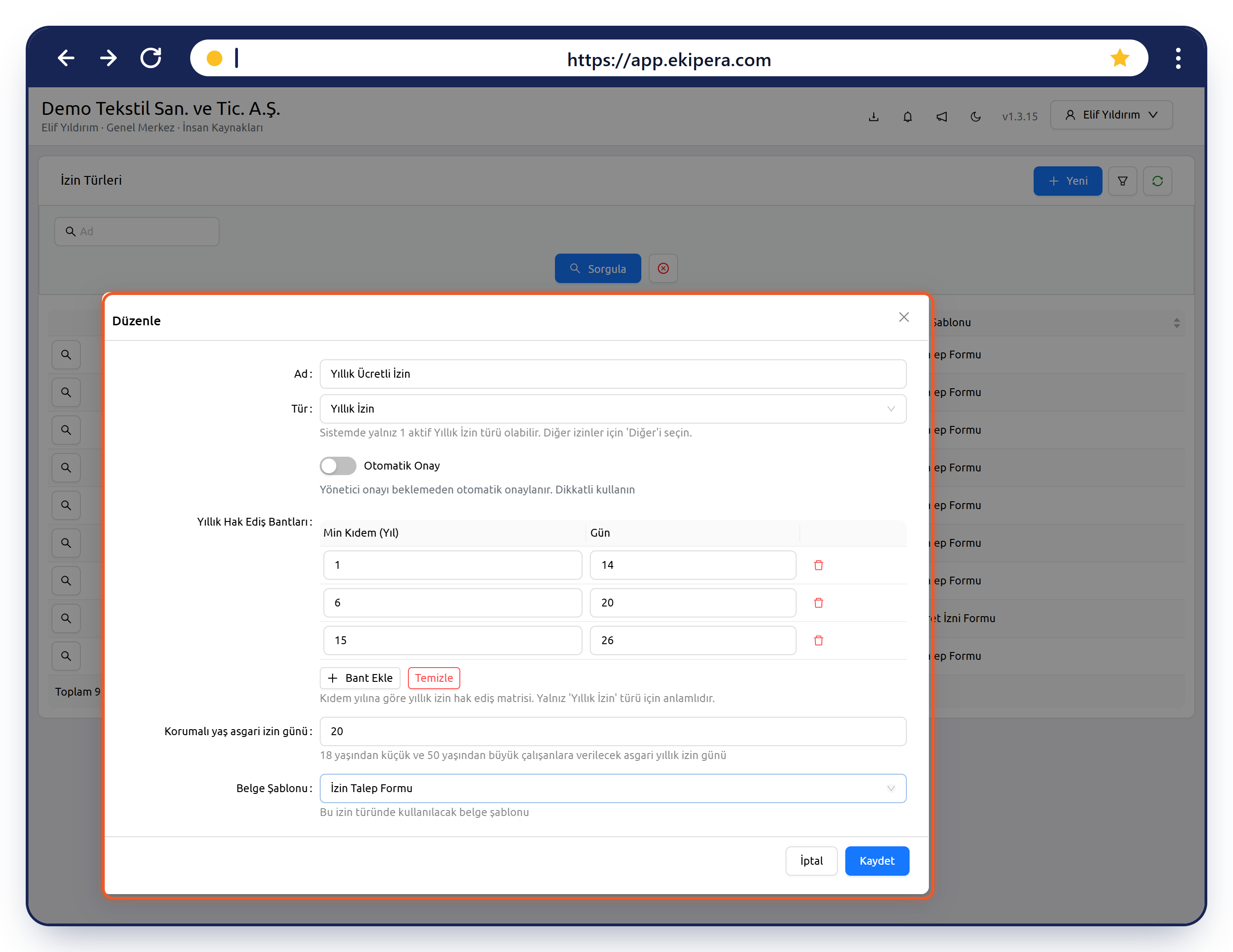
Task: Switch to dark mode moon icon
Action: (x=975, y=116)
